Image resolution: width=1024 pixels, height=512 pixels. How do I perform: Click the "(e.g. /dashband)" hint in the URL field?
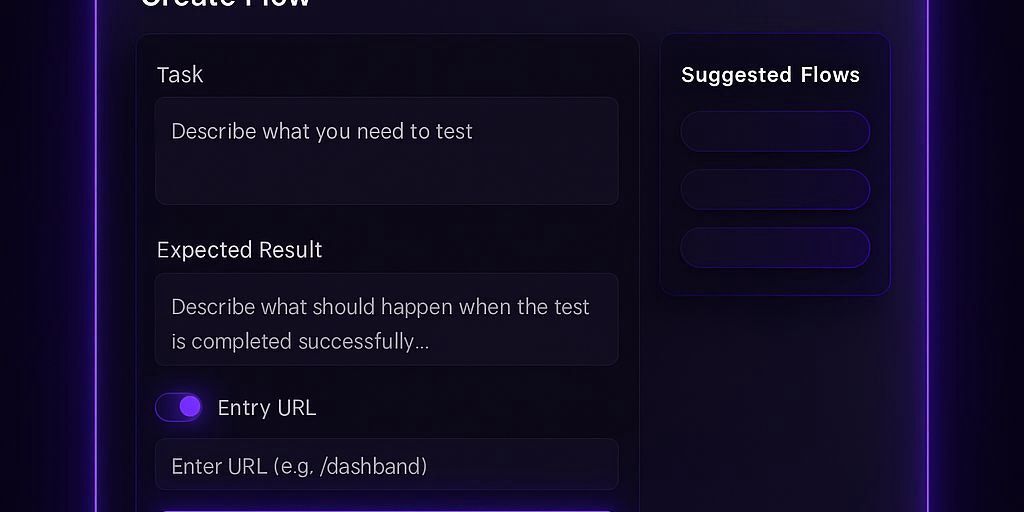pos(350,466)
